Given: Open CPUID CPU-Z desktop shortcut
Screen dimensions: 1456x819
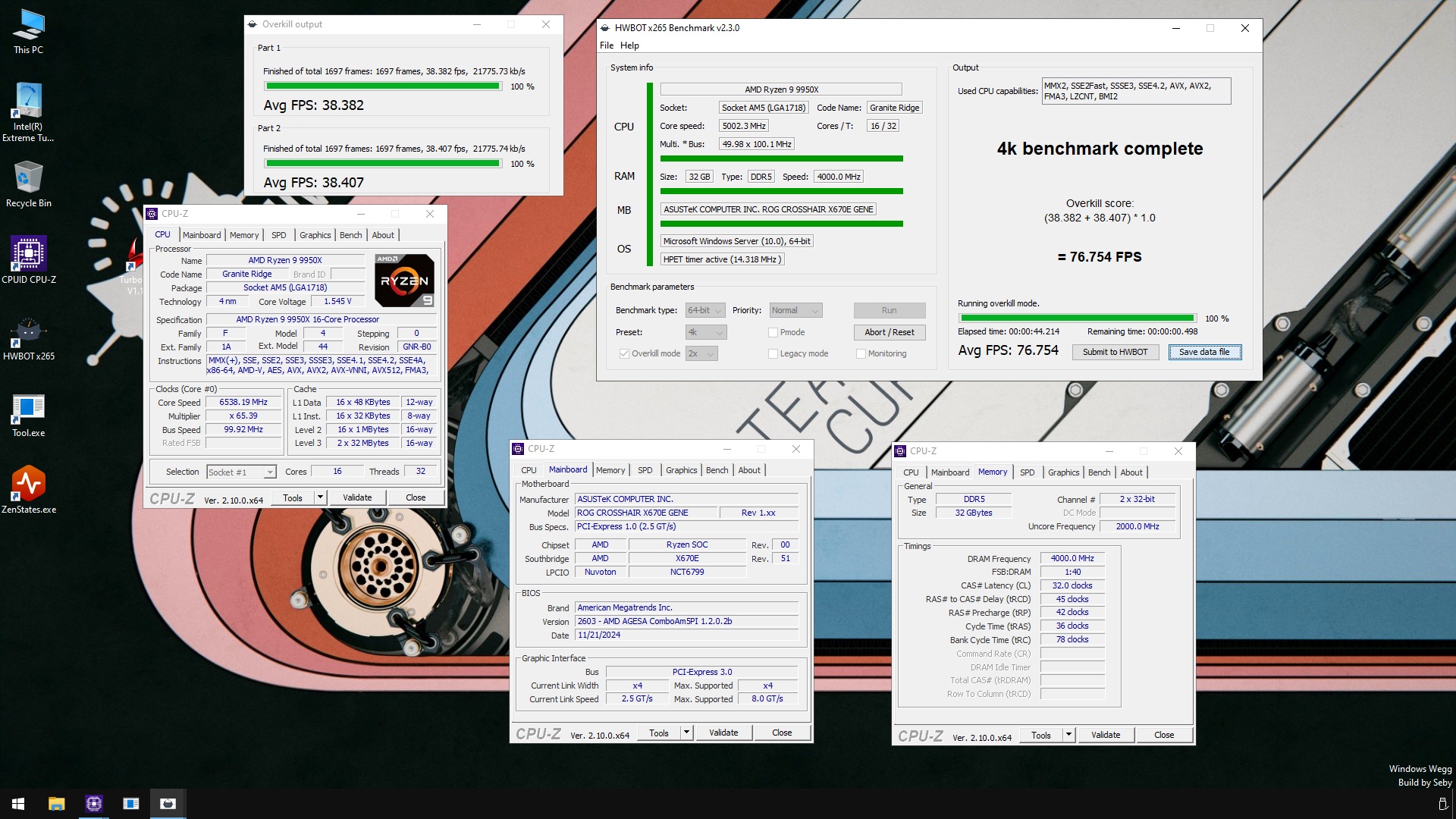Looking at the screenshot, I should pyautogui.click(x=29, y=260).
